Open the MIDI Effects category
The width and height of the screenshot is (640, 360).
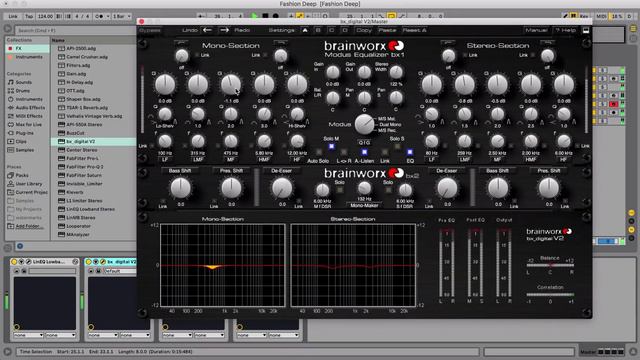click(x=29, y=116)
